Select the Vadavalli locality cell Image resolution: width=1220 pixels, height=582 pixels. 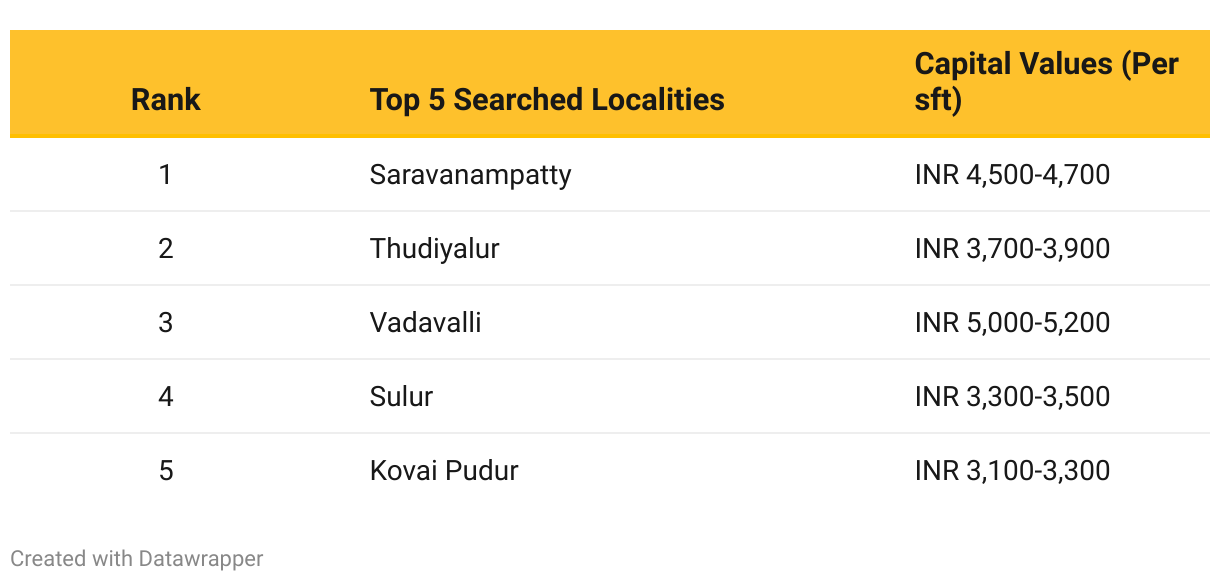click(x=425, y=322)
